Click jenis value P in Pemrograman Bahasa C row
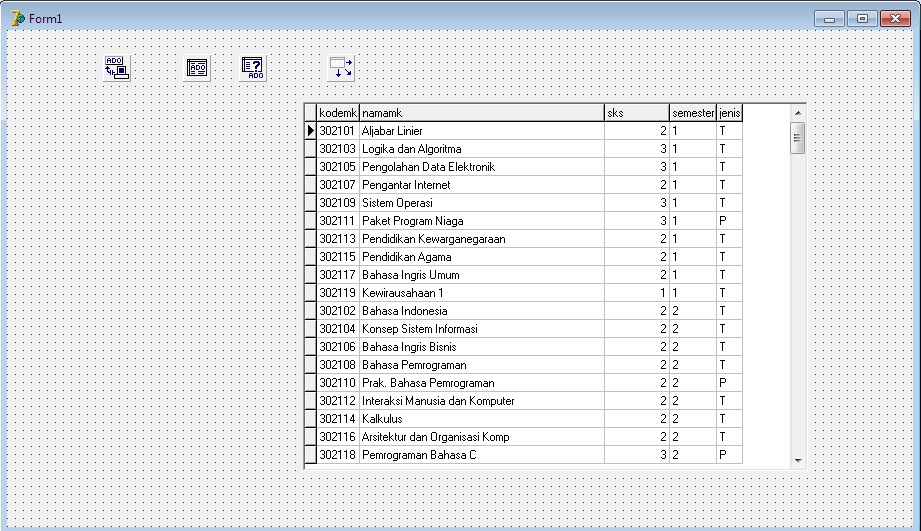The width and height of the screenshot is (921, 531). [x=730, y=455]
